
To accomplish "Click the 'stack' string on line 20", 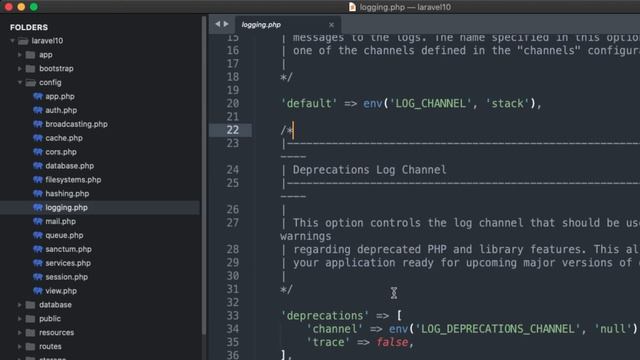I will point(507,104).
